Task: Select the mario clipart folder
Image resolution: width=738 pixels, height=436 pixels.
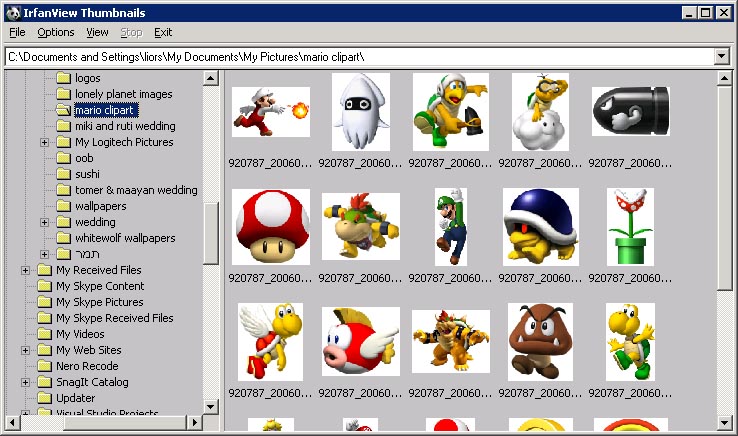Action: (x=106, y=110)
